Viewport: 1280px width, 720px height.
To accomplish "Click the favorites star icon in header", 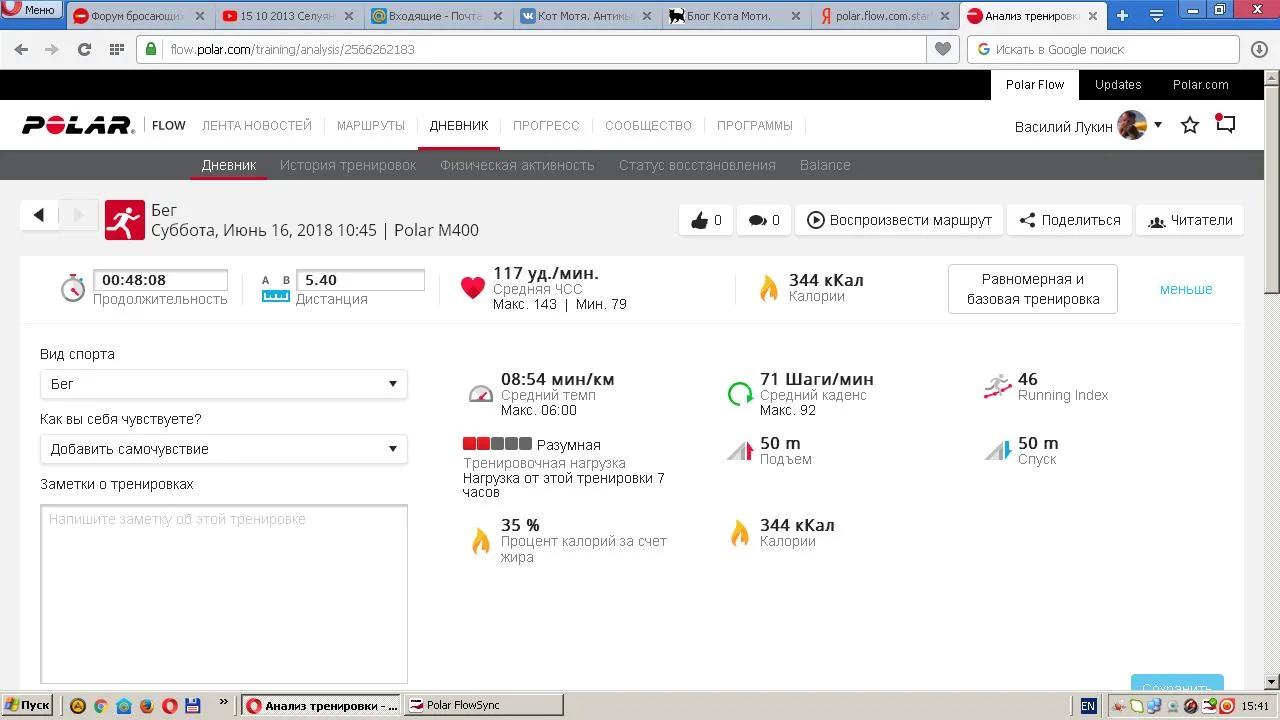I will [1190, 125].
